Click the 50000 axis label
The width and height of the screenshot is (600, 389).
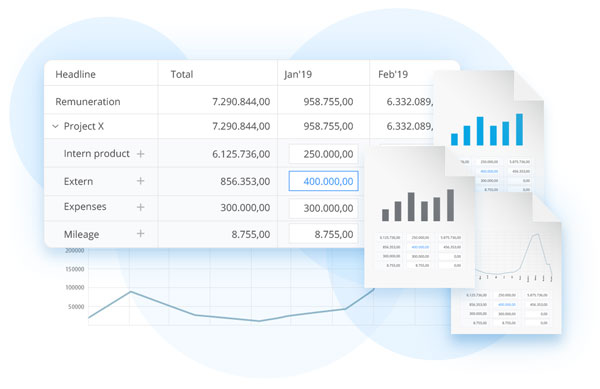pos(76,307)
